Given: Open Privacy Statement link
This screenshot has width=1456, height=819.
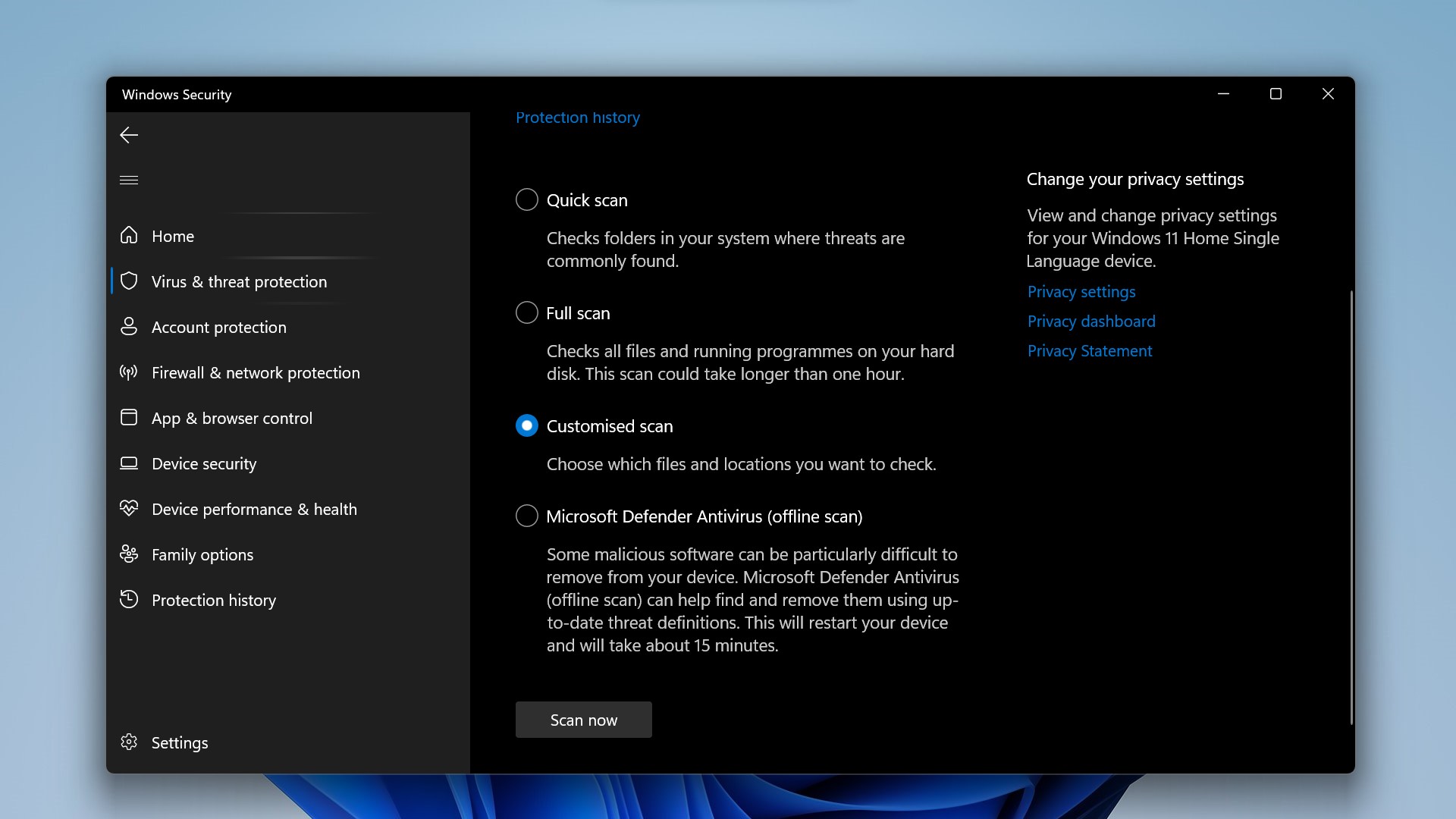Looking at the screenshot, I should [1088, 350].
